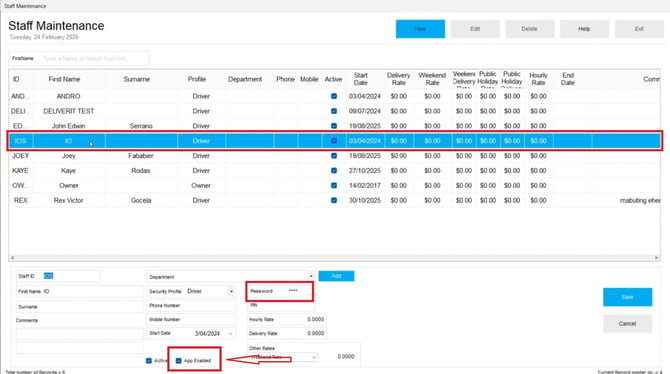Viewport: 670px width, 374px height.
Task: Select the Rex Victor Gocela row
Action: click(x=335, y=200)
